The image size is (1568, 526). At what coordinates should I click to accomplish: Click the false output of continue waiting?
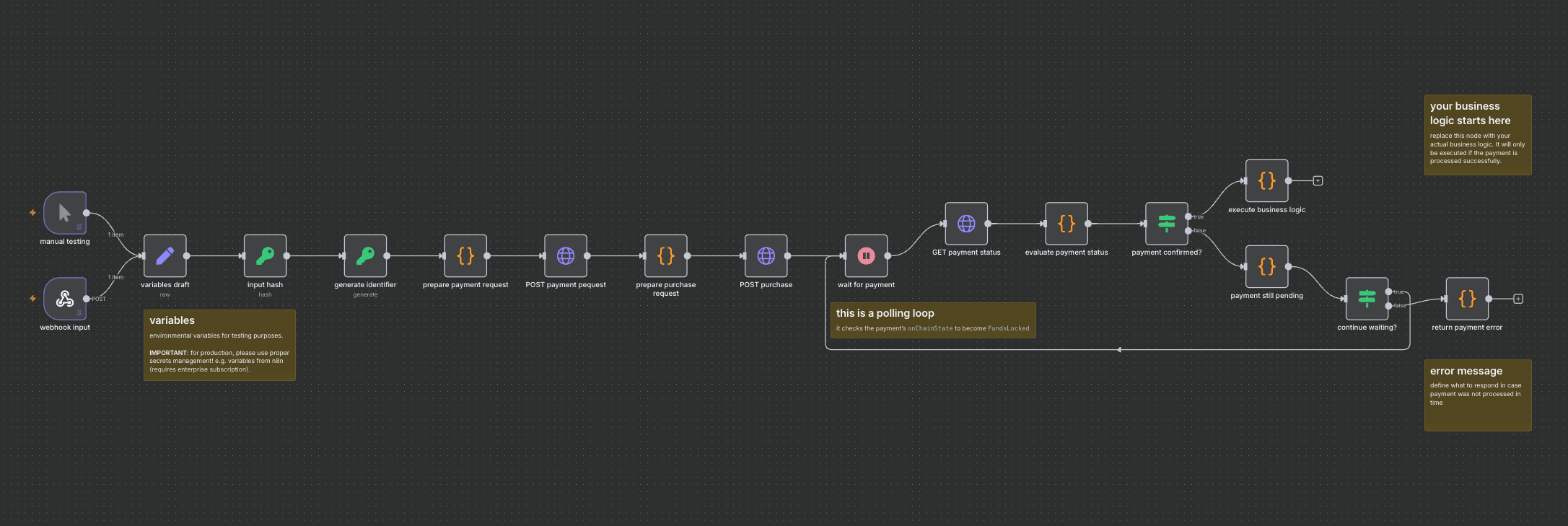(x=1389, y=306)
